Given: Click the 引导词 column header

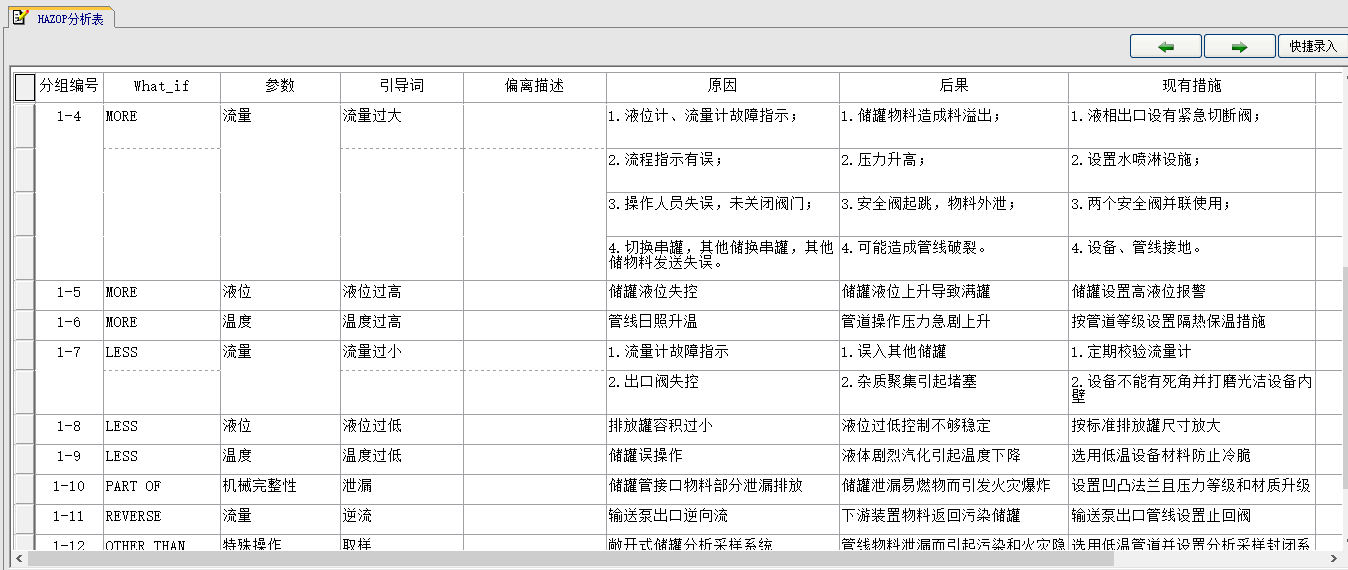Looking at the screenshot, I should pyautogui.click(x=402, y=86).
